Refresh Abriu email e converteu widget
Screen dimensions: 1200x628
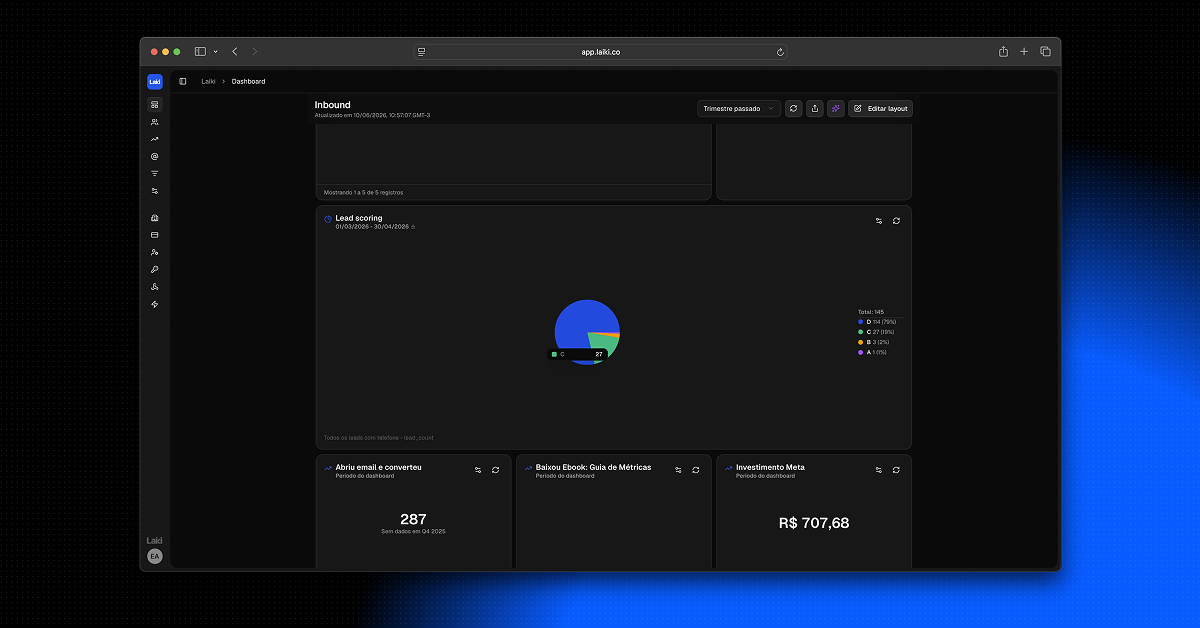[x=495, y=469]
